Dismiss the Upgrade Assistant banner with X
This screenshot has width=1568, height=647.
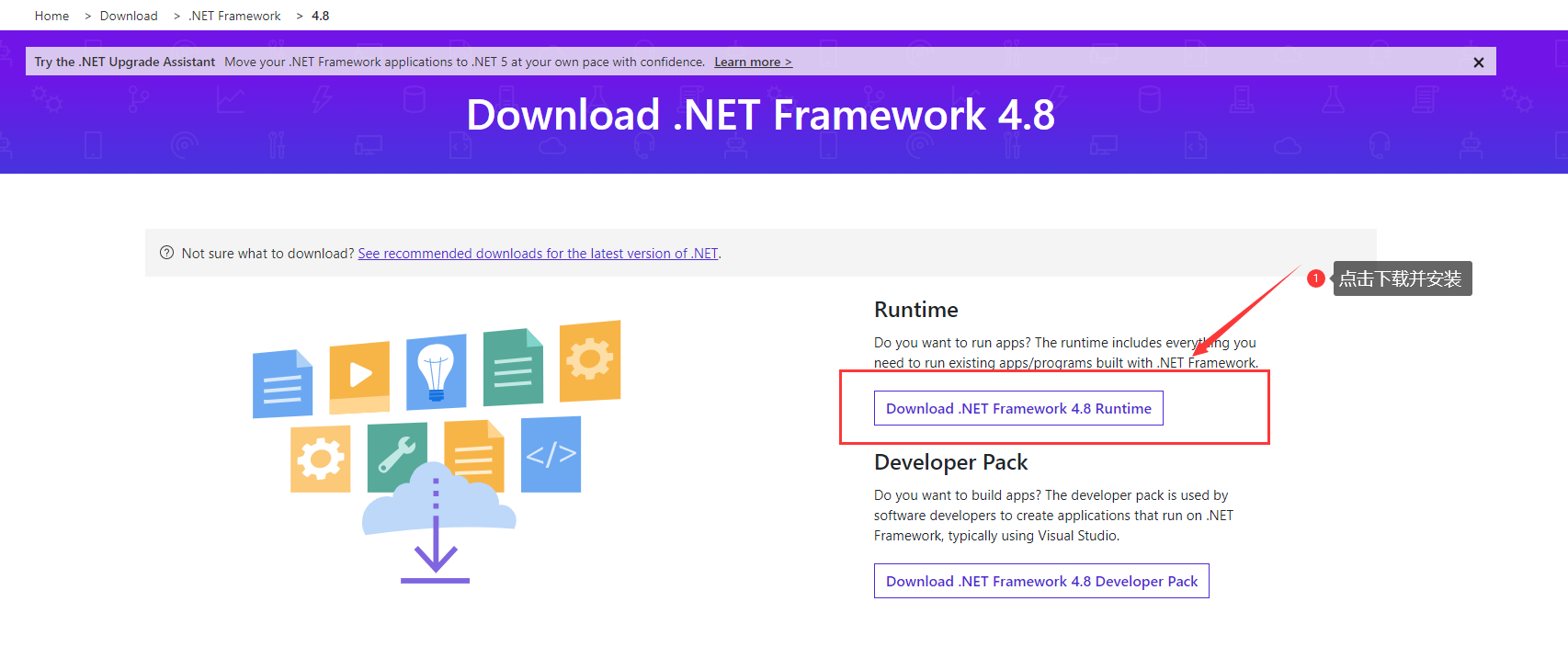point(1479,62)
